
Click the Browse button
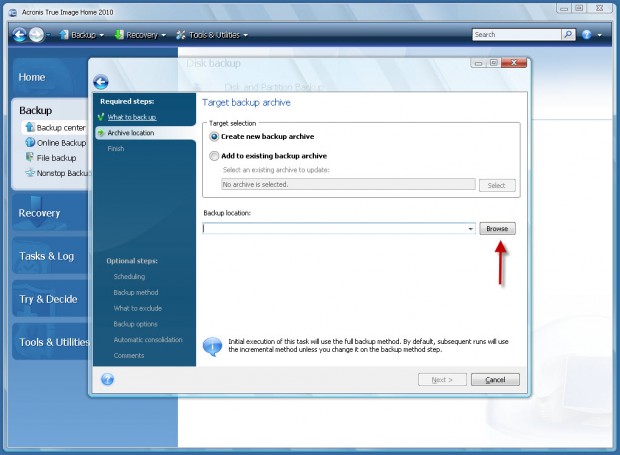click(497, 228)
